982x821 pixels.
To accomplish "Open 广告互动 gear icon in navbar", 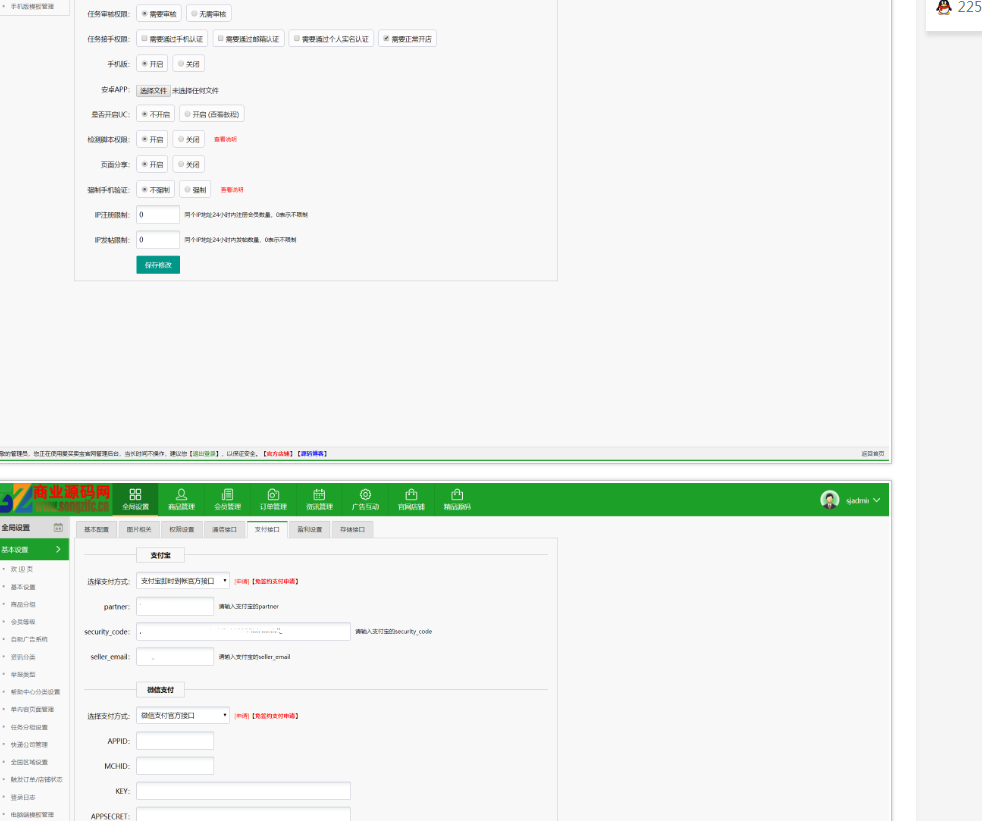I will coord(365,495).
